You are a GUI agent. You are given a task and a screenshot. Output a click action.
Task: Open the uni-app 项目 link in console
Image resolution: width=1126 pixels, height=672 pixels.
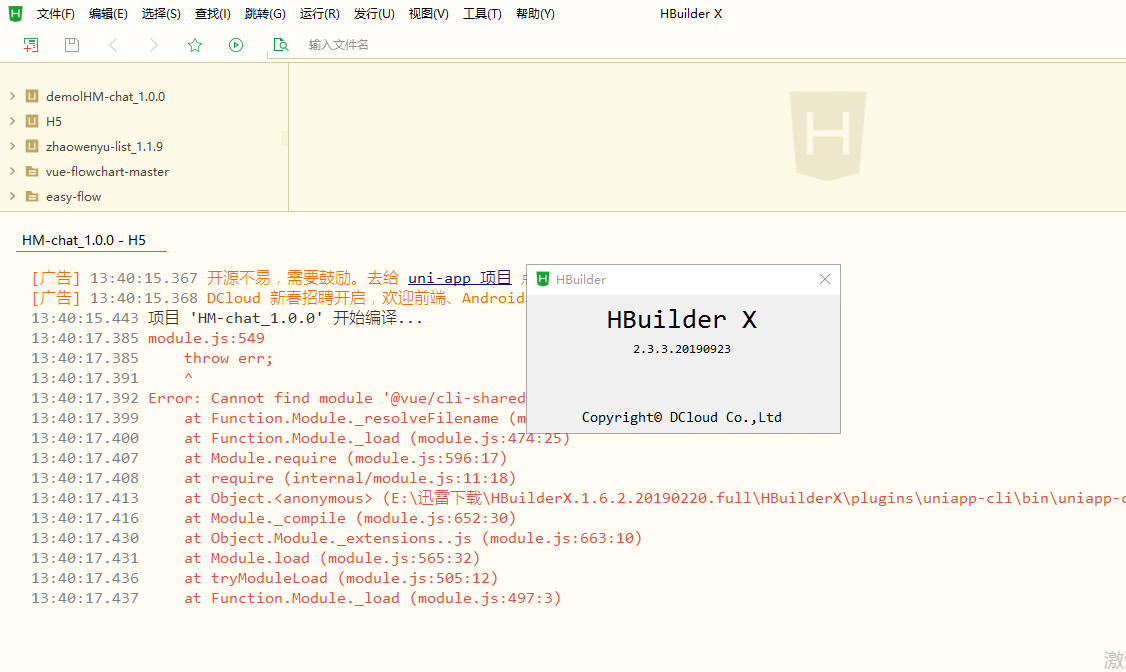[x=460, y=278]
